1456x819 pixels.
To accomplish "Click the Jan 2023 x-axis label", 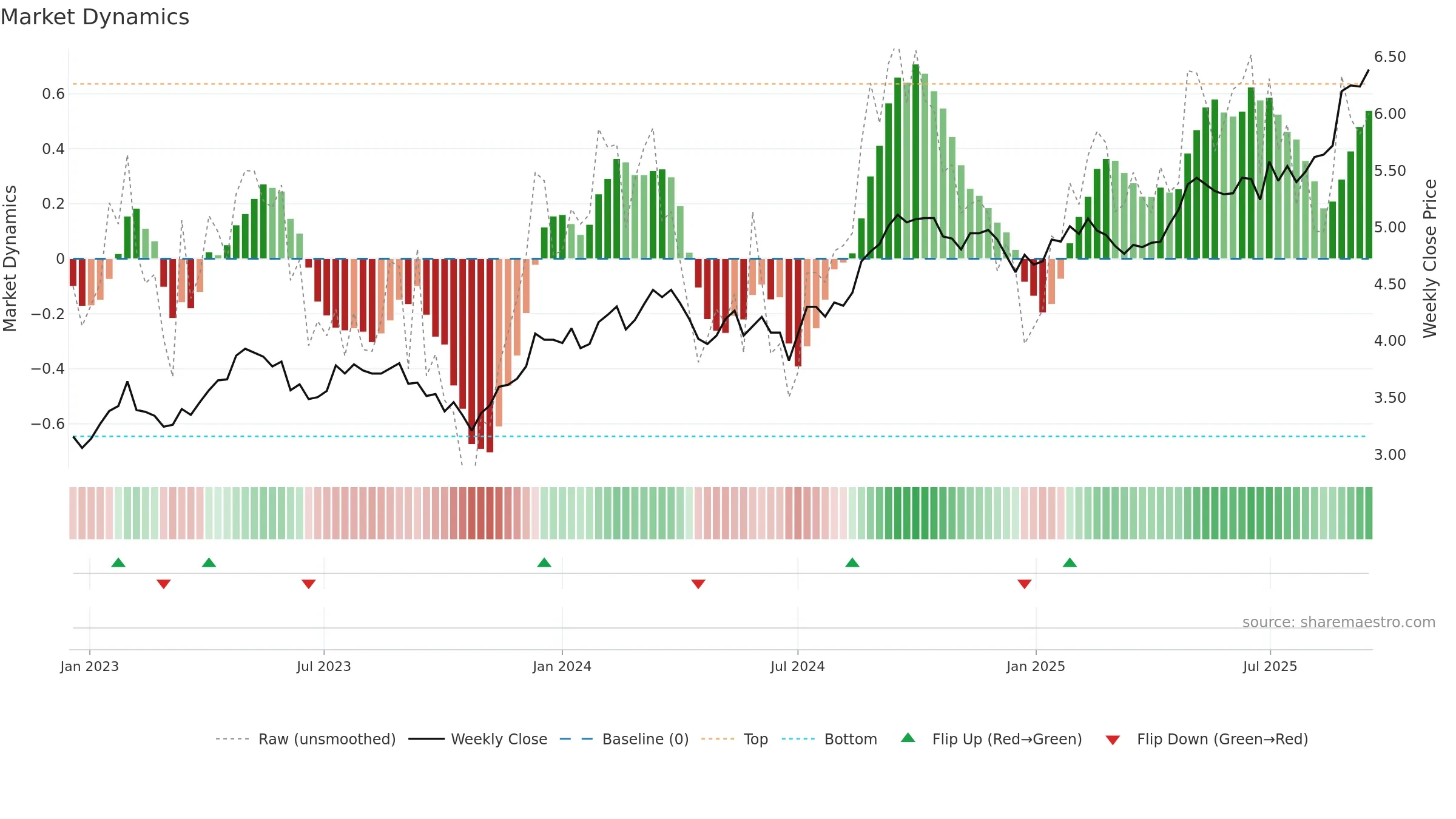I will point(90,666).
